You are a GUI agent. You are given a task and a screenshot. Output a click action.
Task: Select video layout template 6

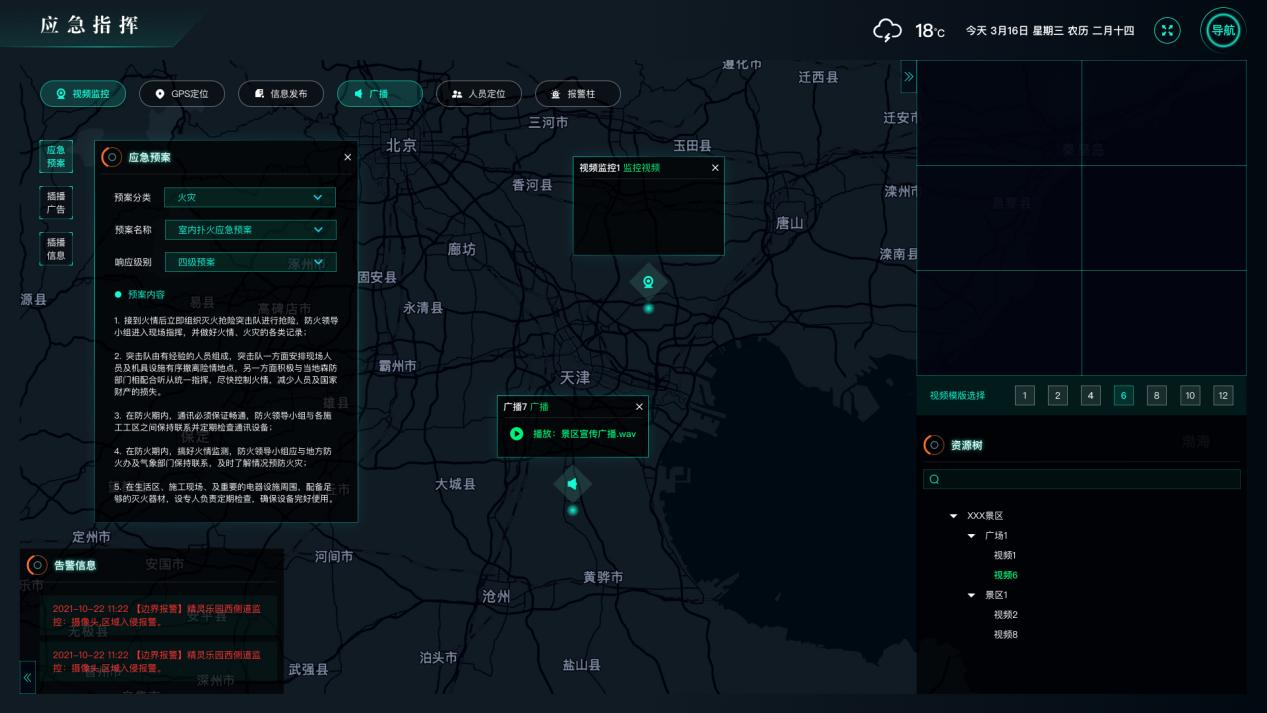click(x=1124, y=395)
